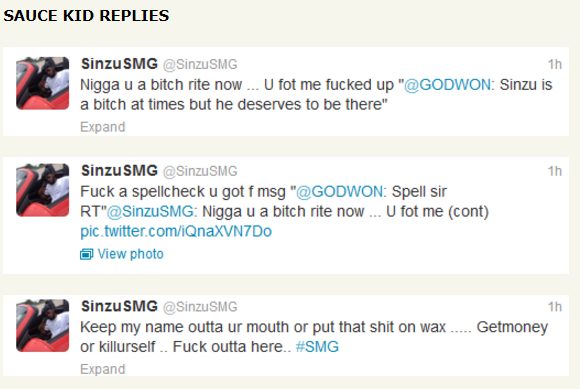Click SinzuSMG avatar in third tweet
Image resolution: width=580 pixels, height=389 pixels.
[x=43, y=325]
